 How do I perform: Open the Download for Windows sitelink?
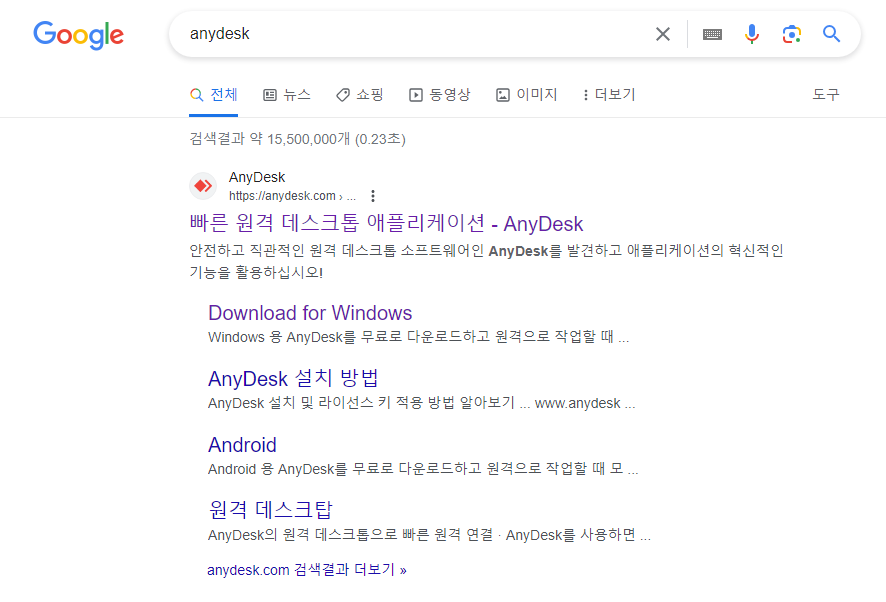click(x=310, y=313)
